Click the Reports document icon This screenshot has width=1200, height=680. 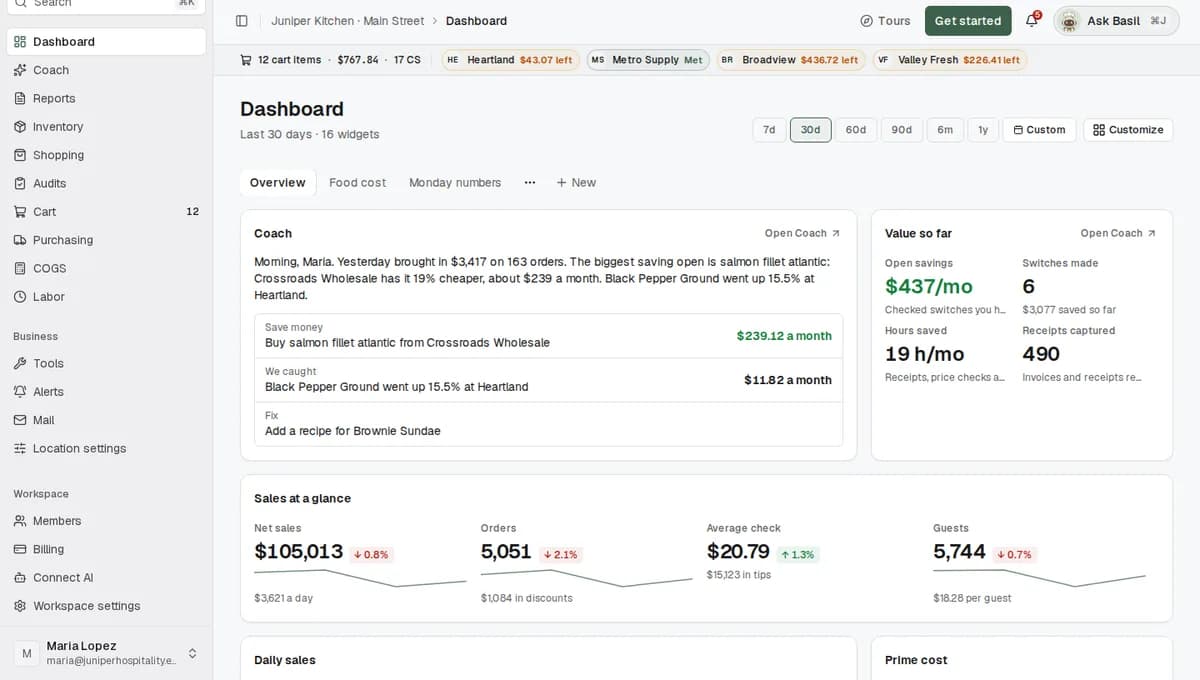click(20, 98)
